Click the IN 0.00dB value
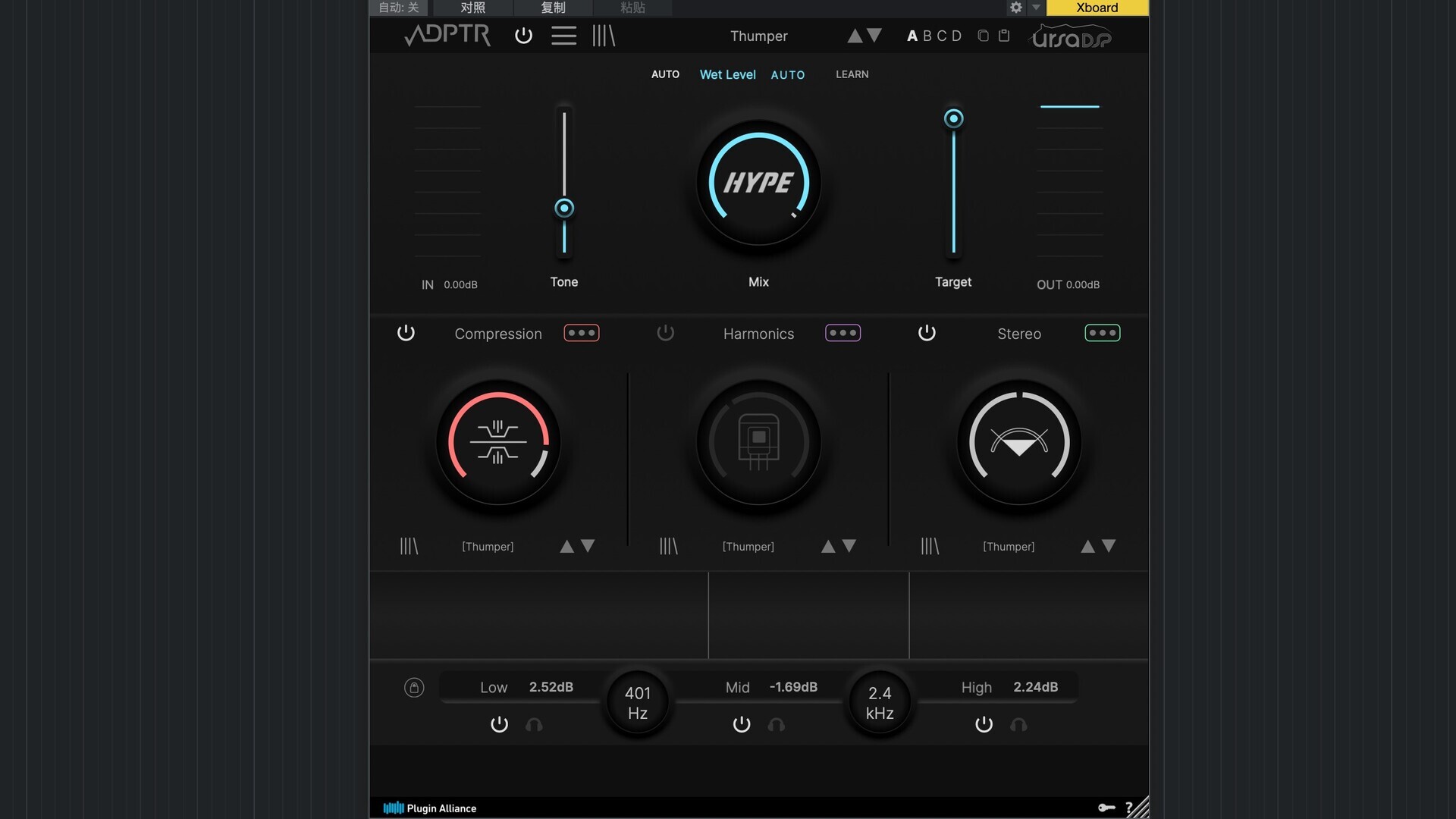The height and width of the screenshot is (819, 1456). click(x=460, y=285)
